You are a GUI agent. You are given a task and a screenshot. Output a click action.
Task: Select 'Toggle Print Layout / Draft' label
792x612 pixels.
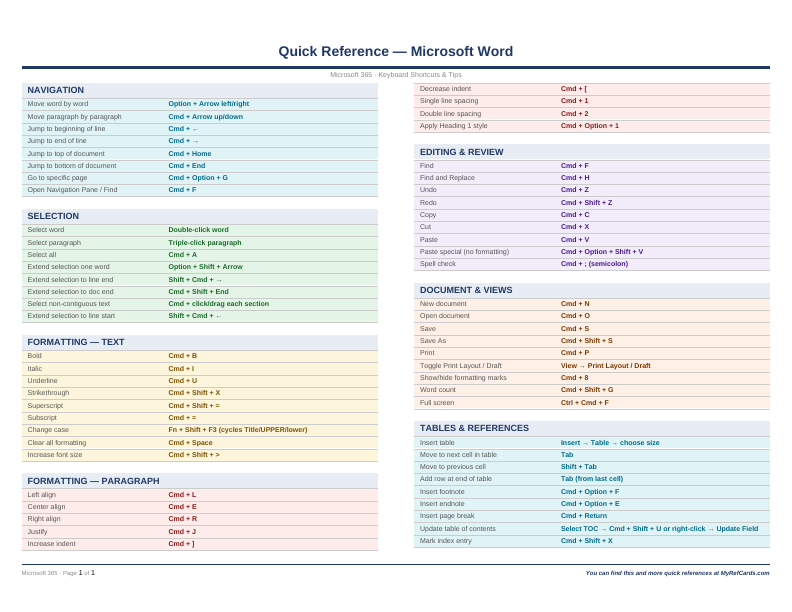point(461,366)
